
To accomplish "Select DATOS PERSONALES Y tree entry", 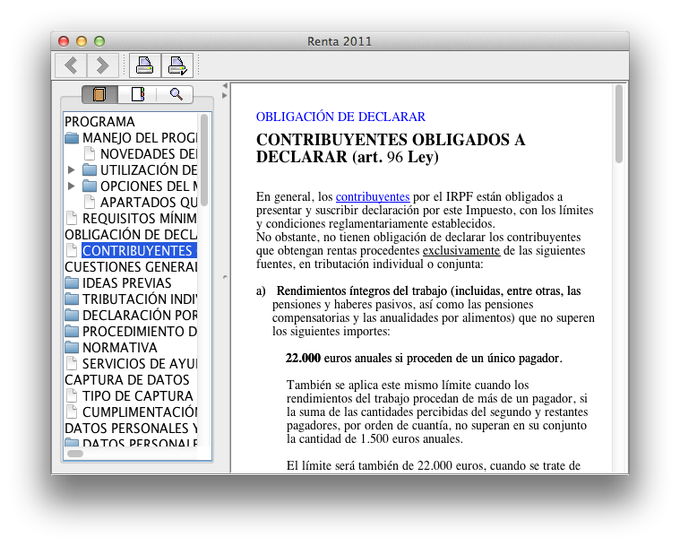I will pos(131,428).
